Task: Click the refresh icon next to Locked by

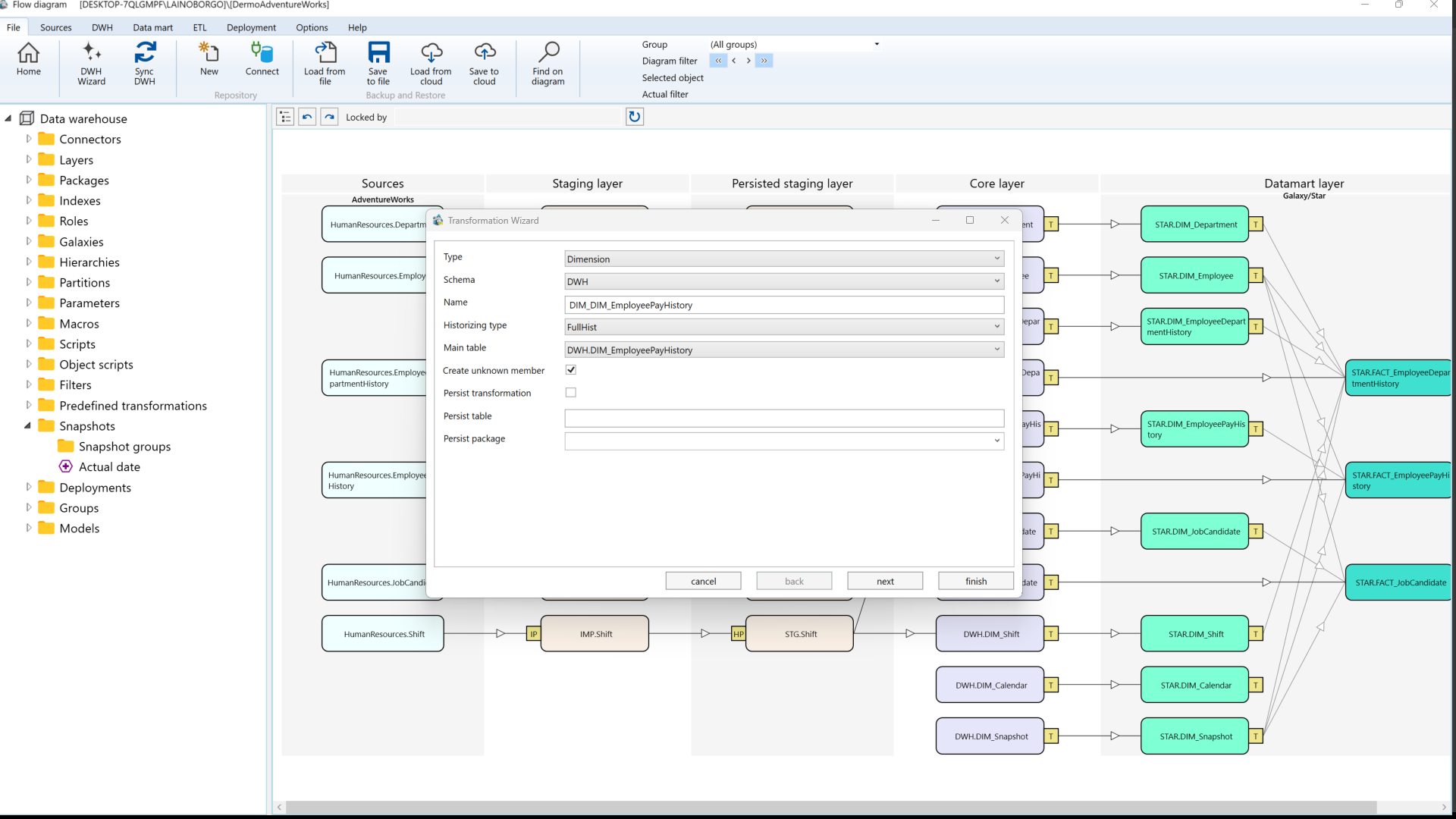Action: (635, 117)
